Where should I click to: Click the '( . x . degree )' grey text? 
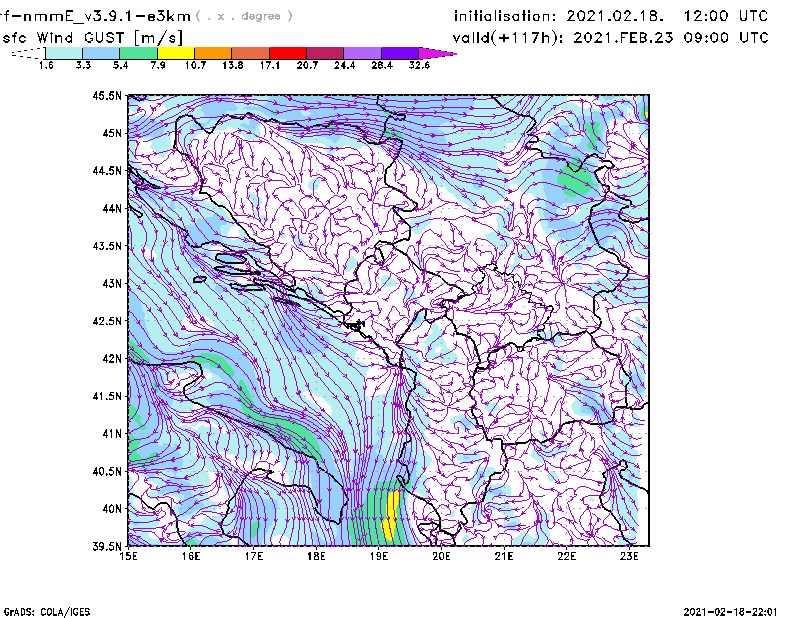point(244,16)
